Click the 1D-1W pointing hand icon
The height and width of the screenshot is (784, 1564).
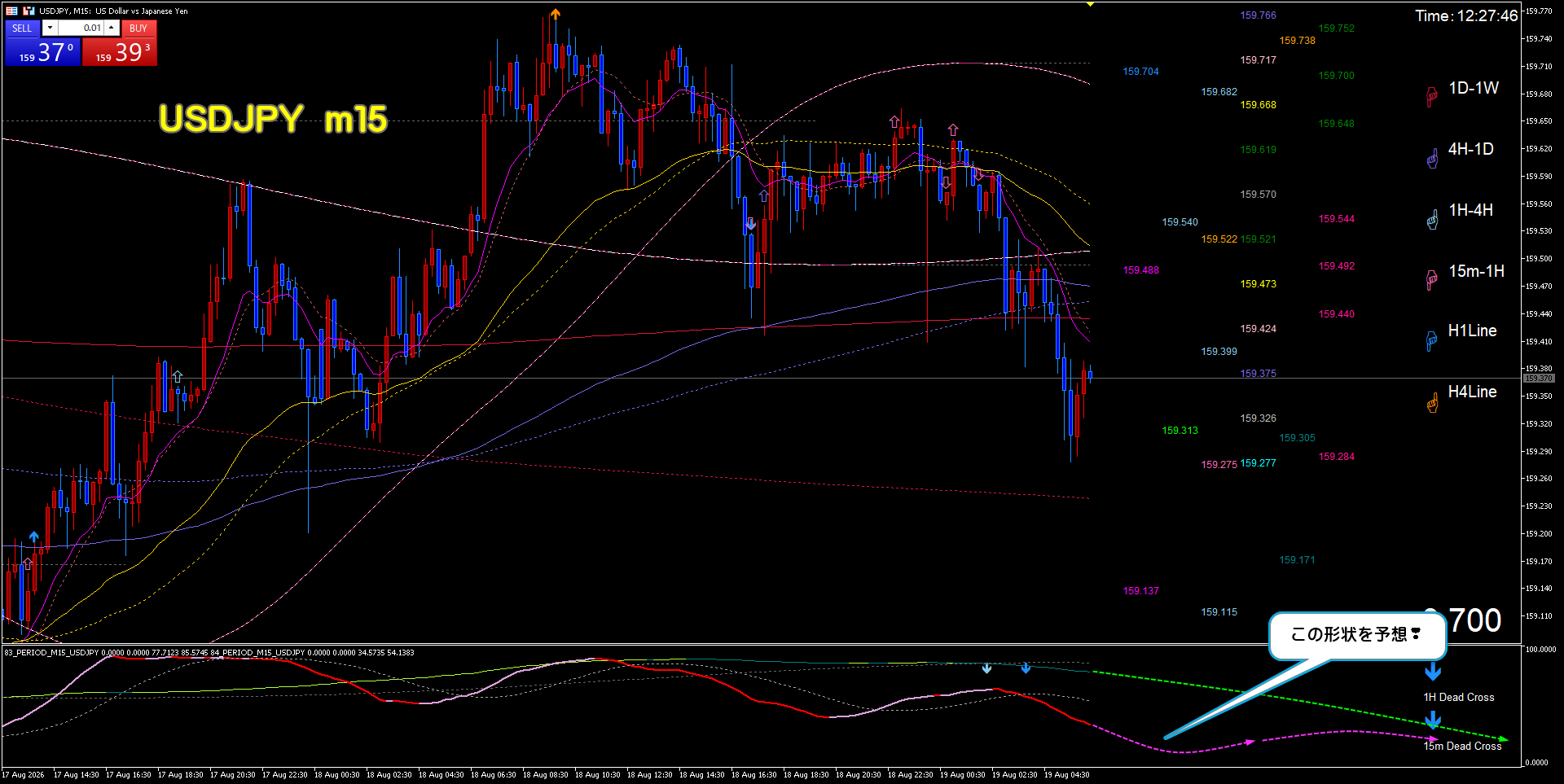(x=1432, y=97)
